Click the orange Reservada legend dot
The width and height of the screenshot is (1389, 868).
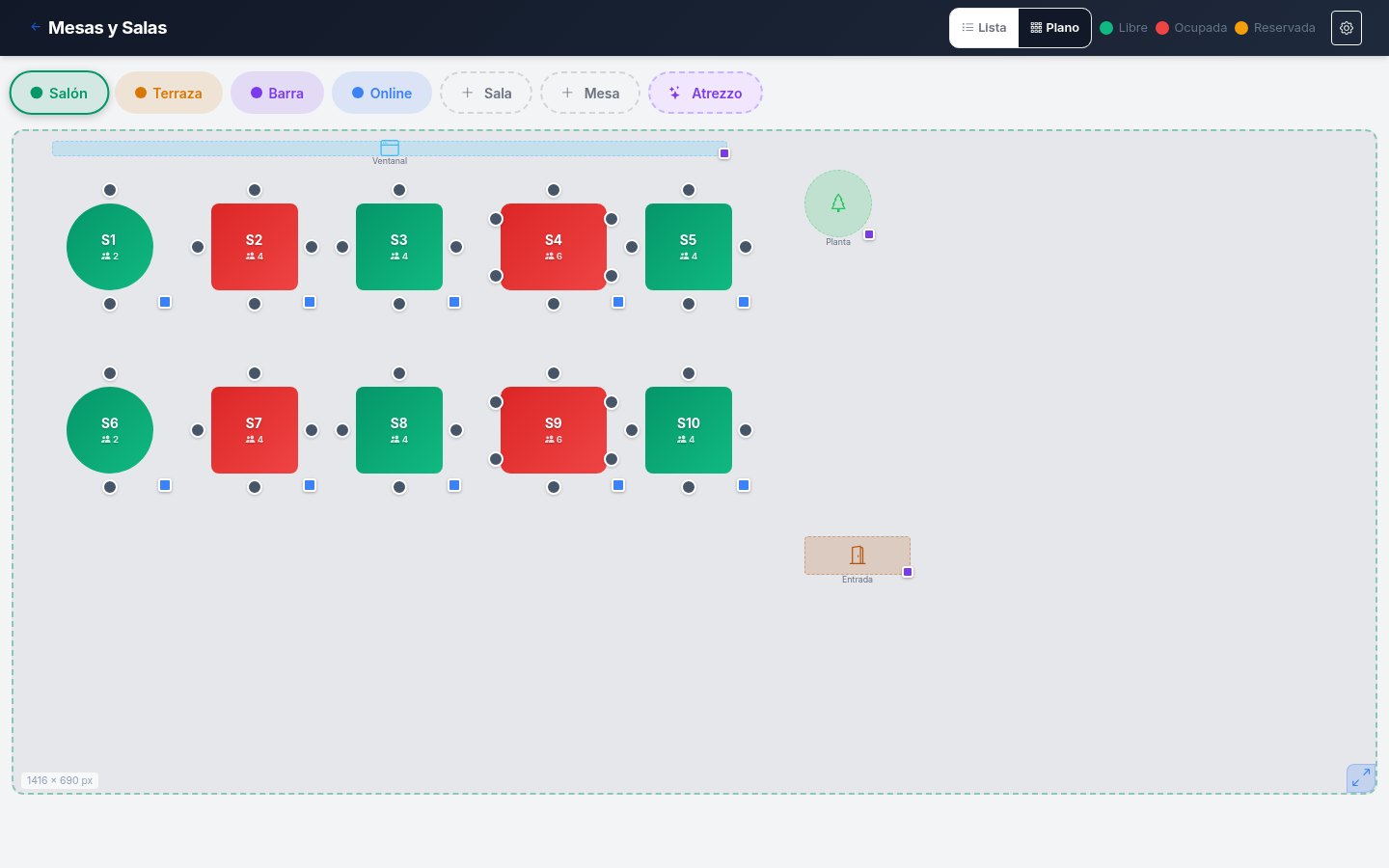[1241, 28]
